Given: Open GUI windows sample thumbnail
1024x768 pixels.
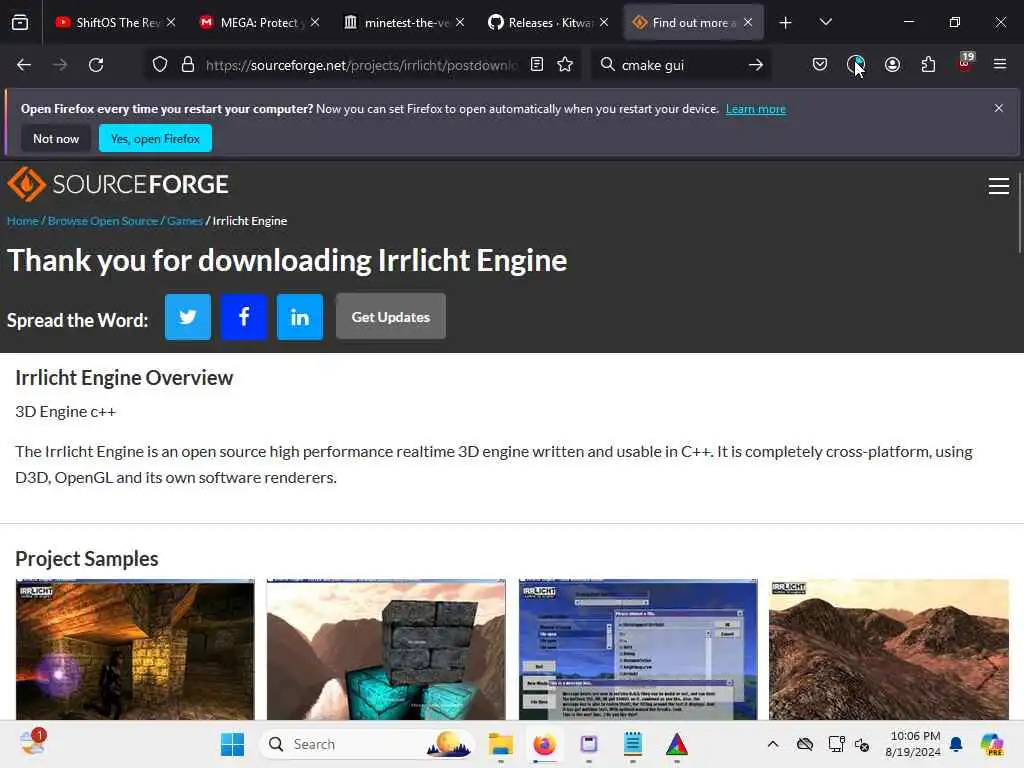Looking at the screenshot, I should [x=638, y=649].
